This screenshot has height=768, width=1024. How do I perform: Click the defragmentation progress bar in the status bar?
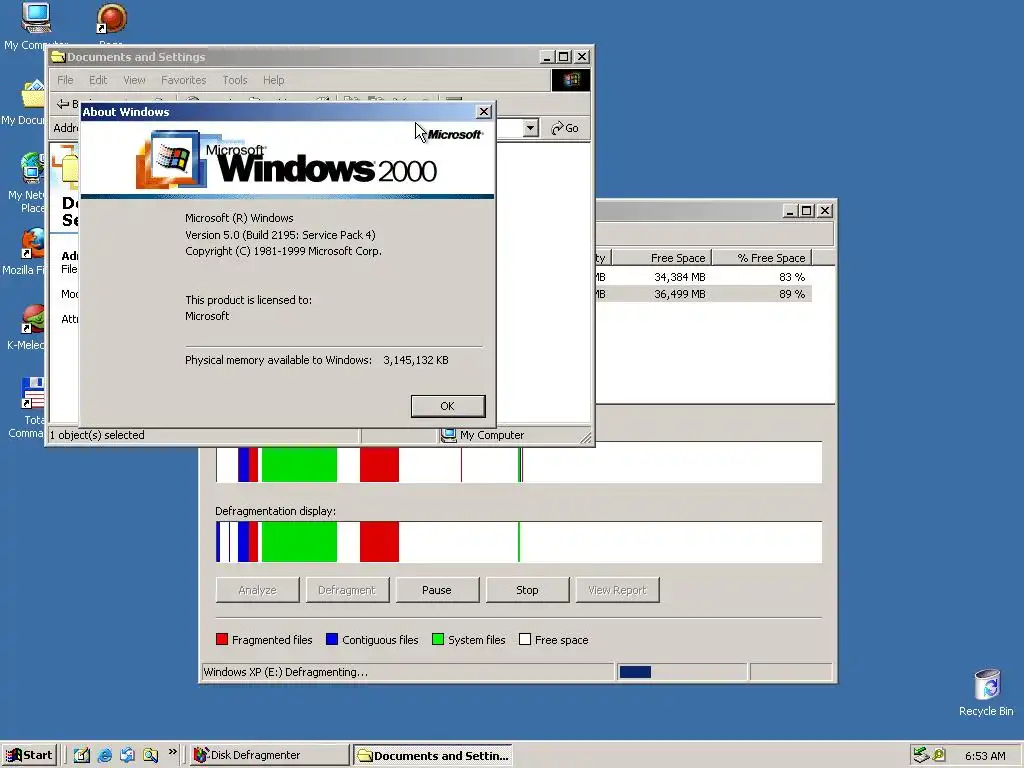pyautogui.click(x=682, y=672)
